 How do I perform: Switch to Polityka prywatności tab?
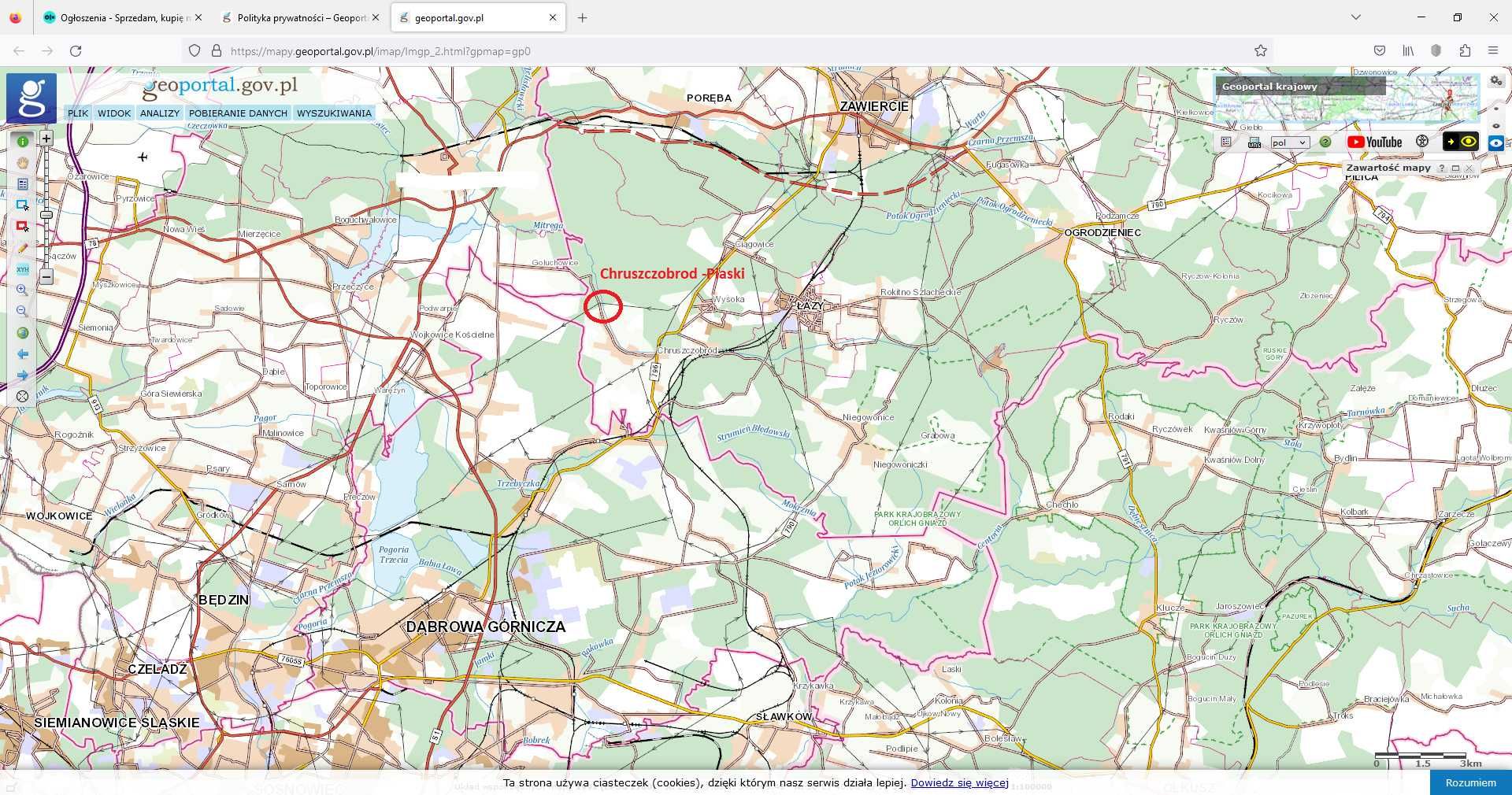click(x=301, y=17)
